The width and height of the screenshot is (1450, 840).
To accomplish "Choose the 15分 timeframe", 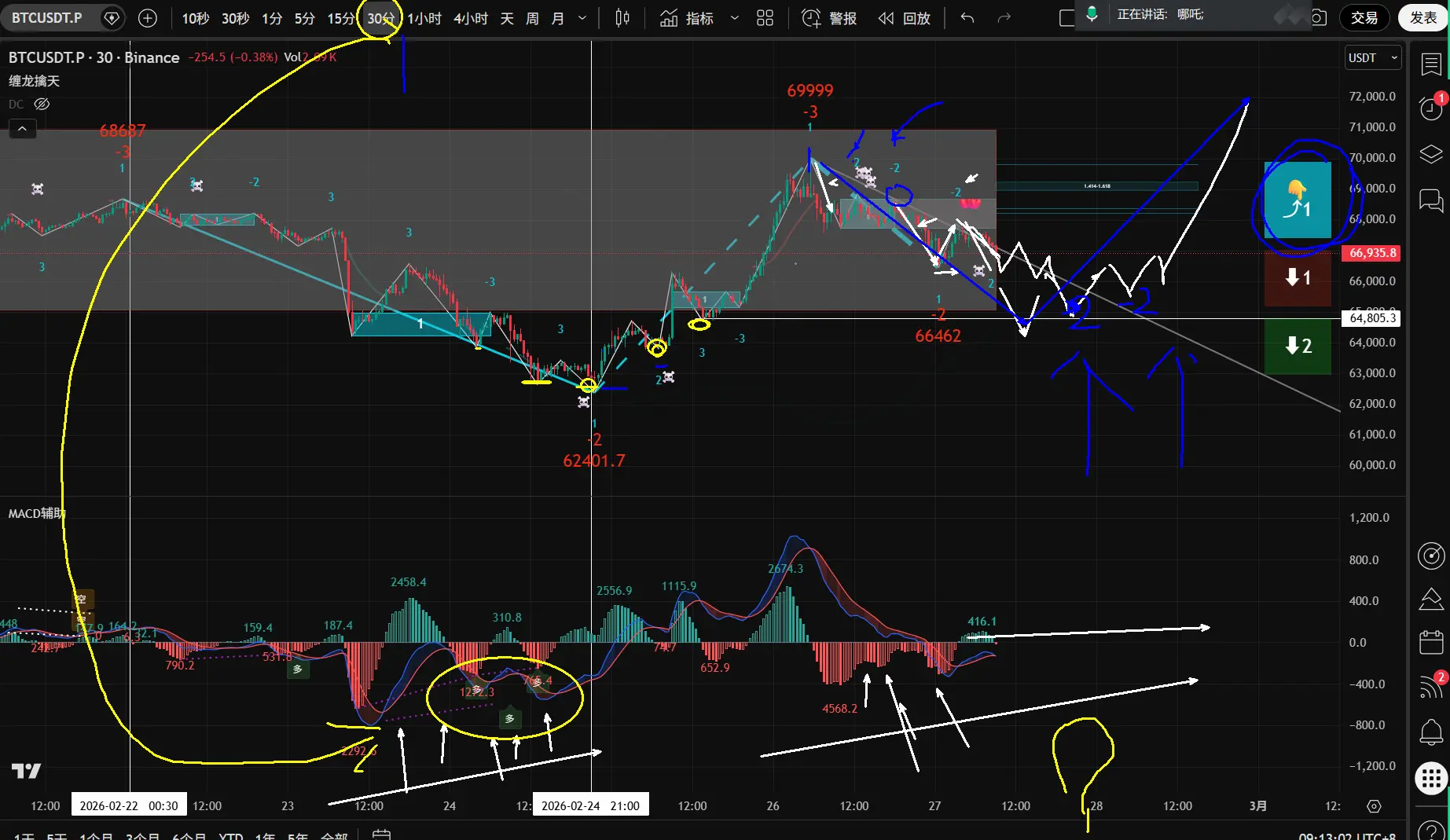I will pos(340,18).
